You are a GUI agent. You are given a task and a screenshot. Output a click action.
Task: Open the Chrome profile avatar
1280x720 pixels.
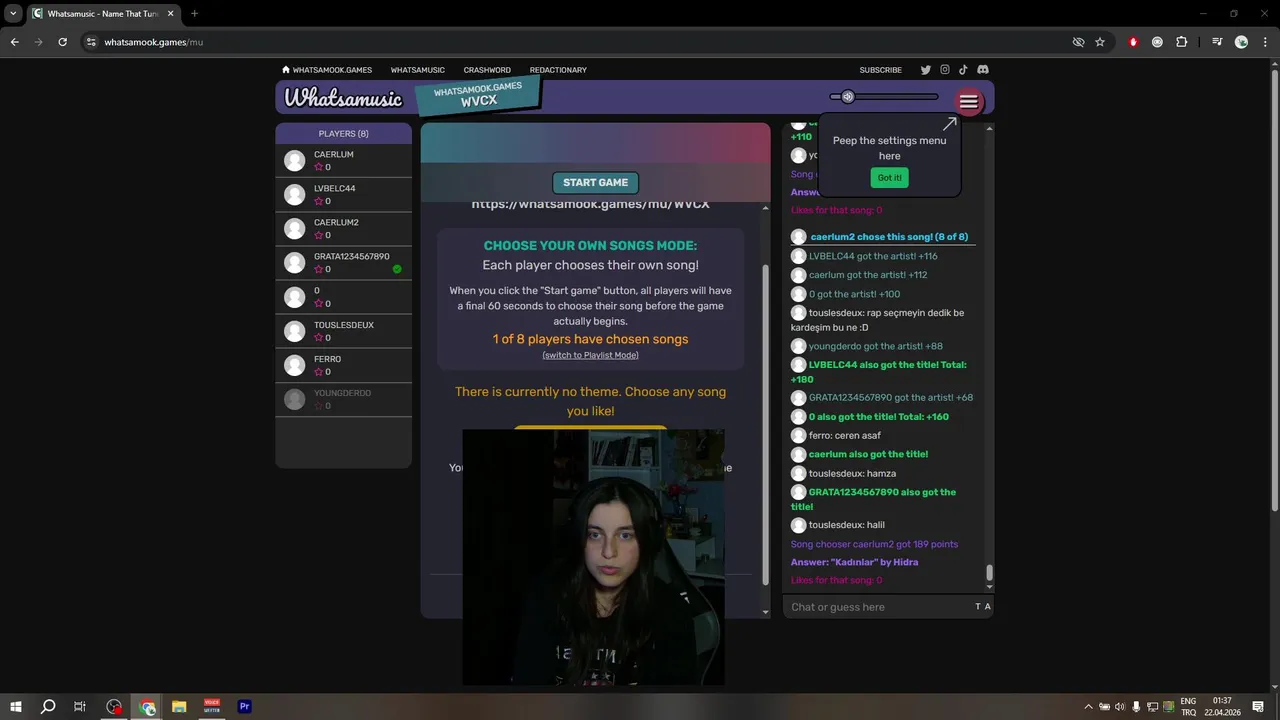pyautogui.click(x=1241, y=42)
